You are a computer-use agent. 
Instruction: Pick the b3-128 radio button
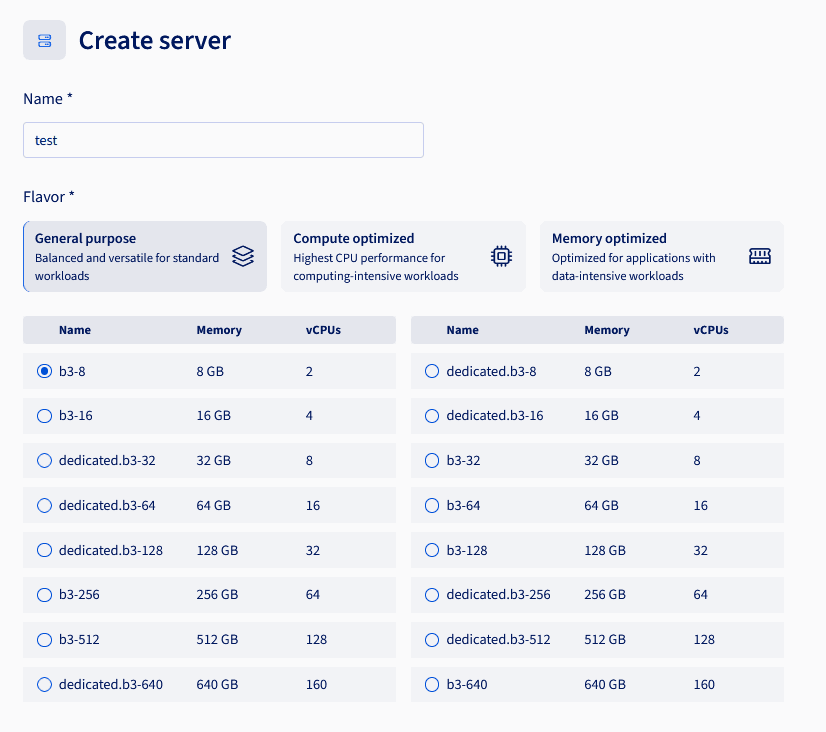[432, 550]
